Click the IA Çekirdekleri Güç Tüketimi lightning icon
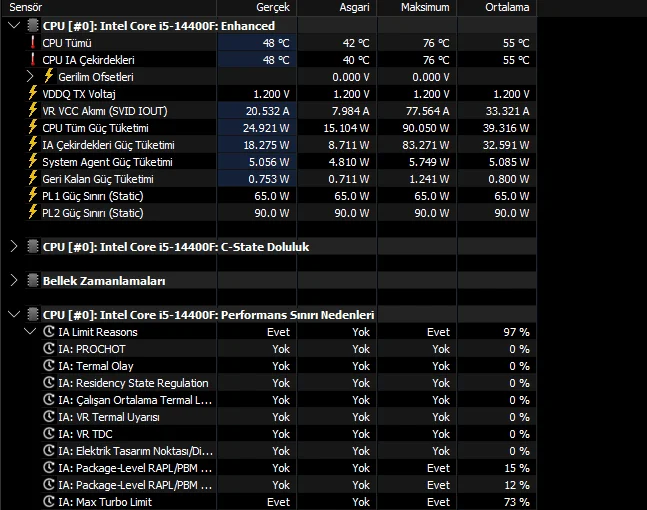 [x=33, y=144]
